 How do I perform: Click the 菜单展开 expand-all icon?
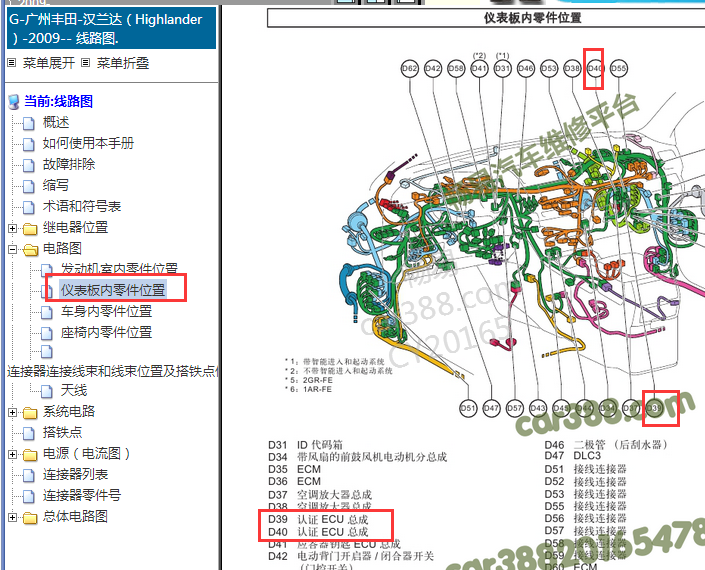(12, 63)
